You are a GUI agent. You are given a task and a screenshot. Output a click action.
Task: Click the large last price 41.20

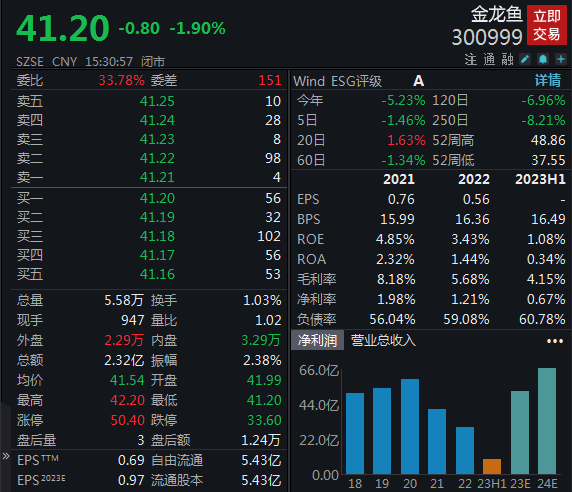tap(63, 28)
